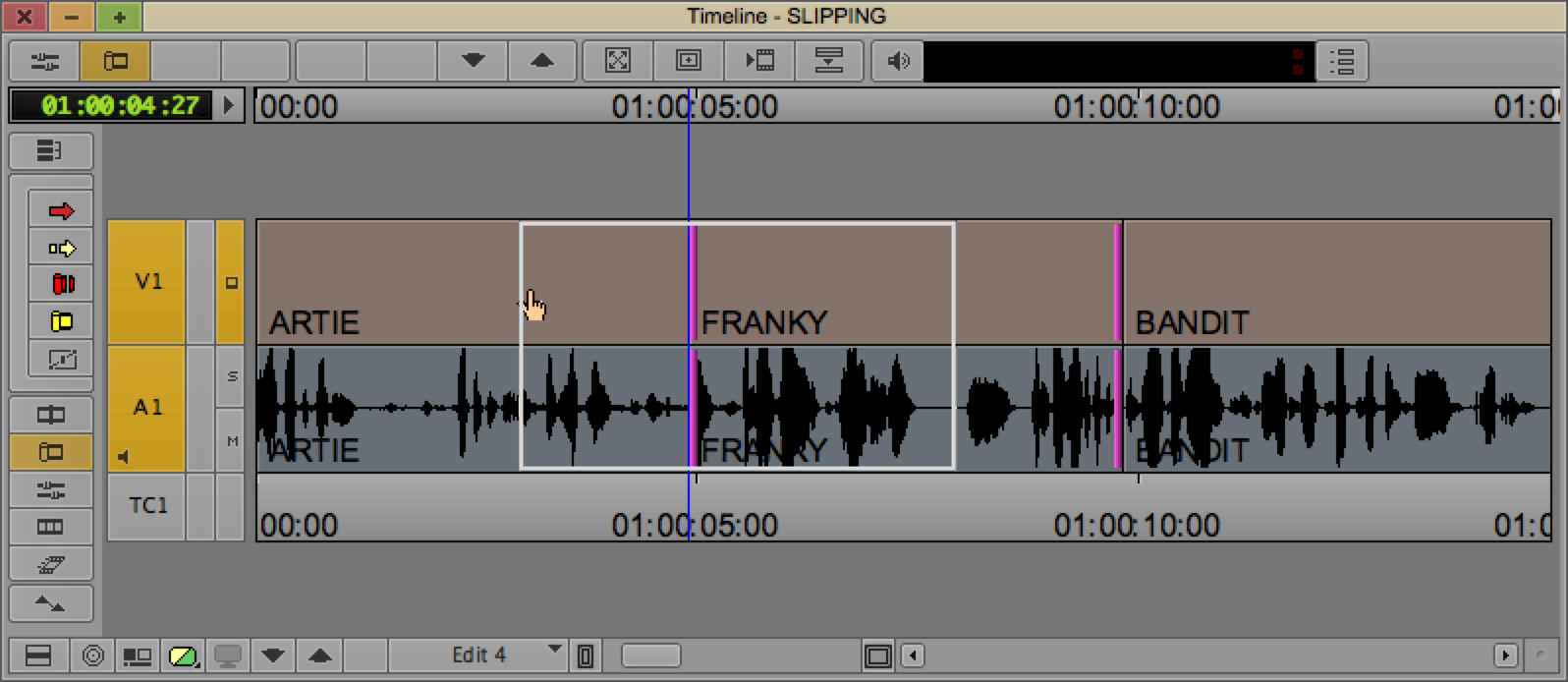Screen dimensions: 1568x682
Task: Toggle the V1 track selector
Action: tap(146, 282)
